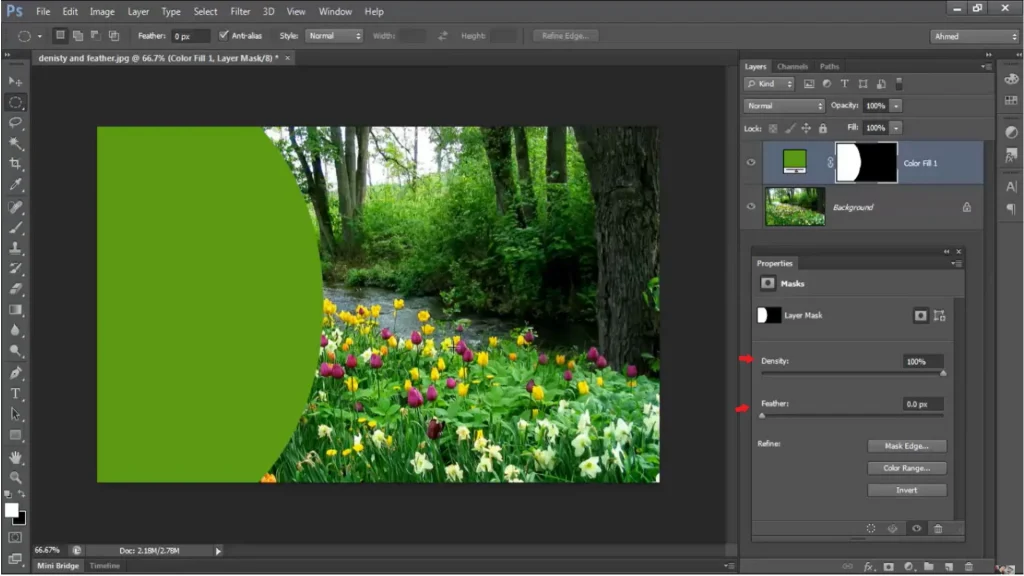Open the Select menu

[205, 11]
